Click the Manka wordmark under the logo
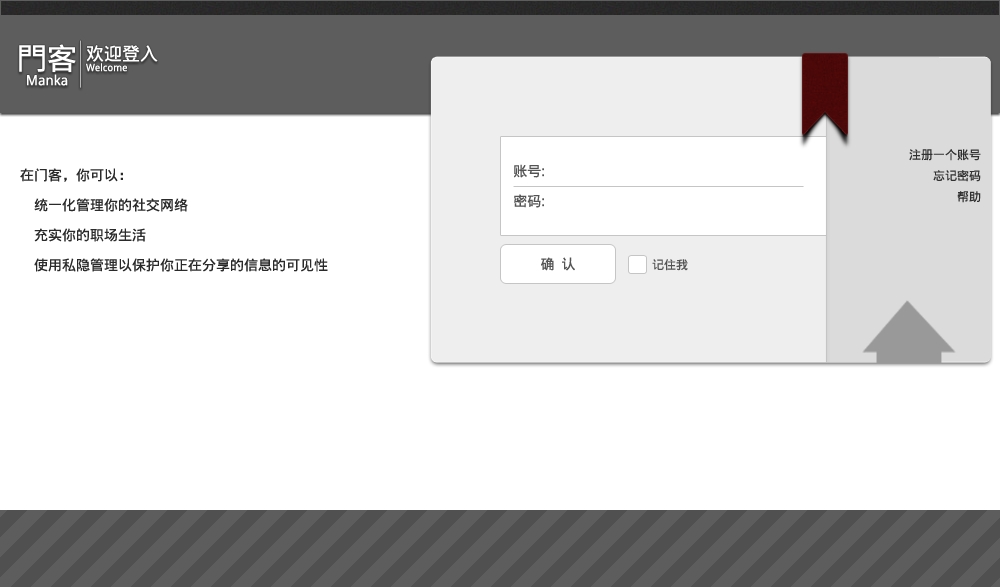Image resolution: width=1000 pixels, height=587 pixels. tap(46, 81)
